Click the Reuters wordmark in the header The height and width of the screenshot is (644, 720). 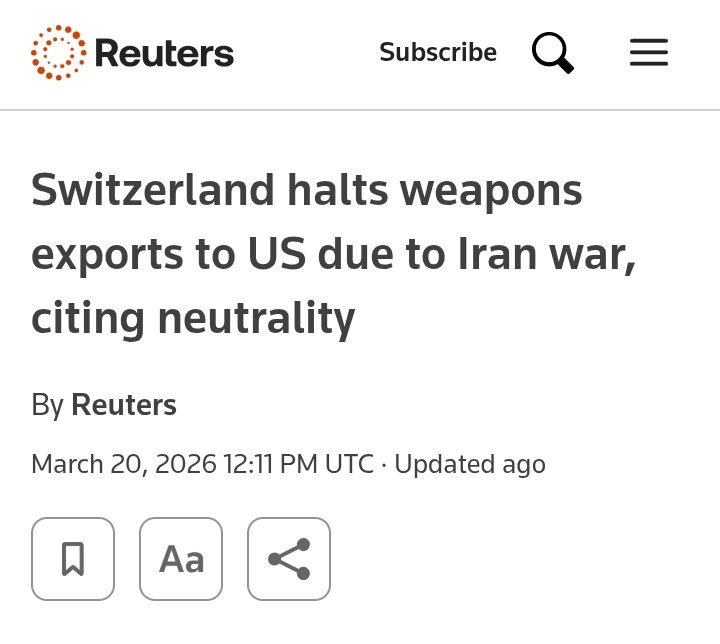click(x=164, y=53)
